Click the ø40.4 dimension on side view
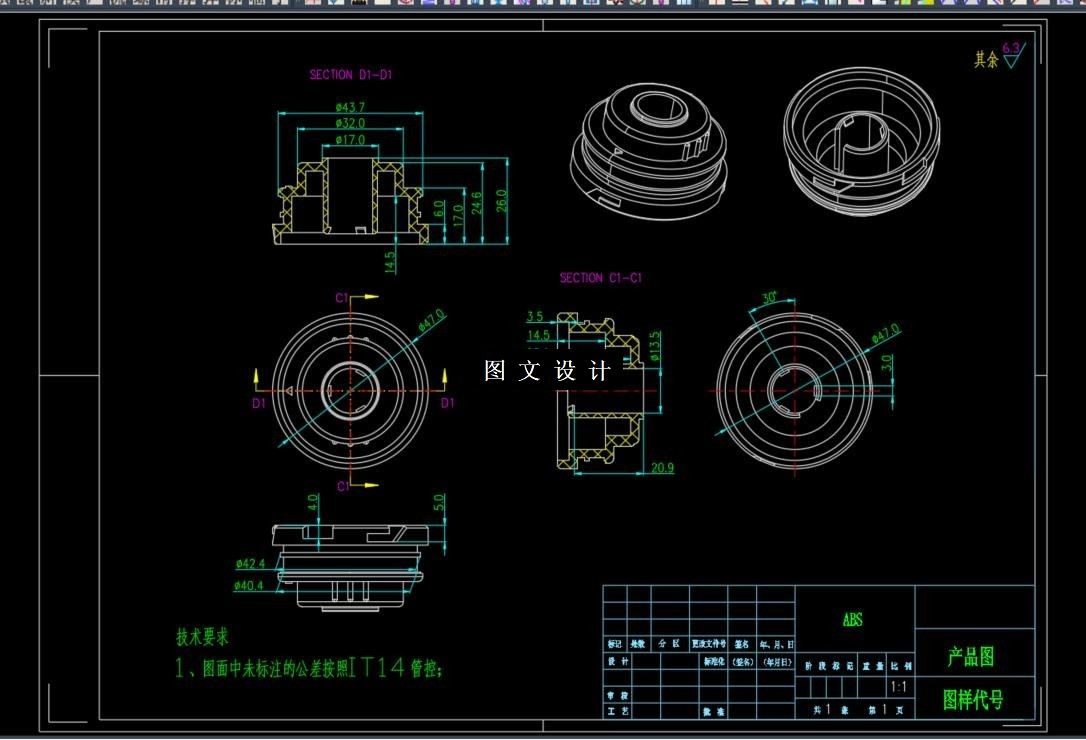This screenshot has height=740, width=1086. coord(249,585)
